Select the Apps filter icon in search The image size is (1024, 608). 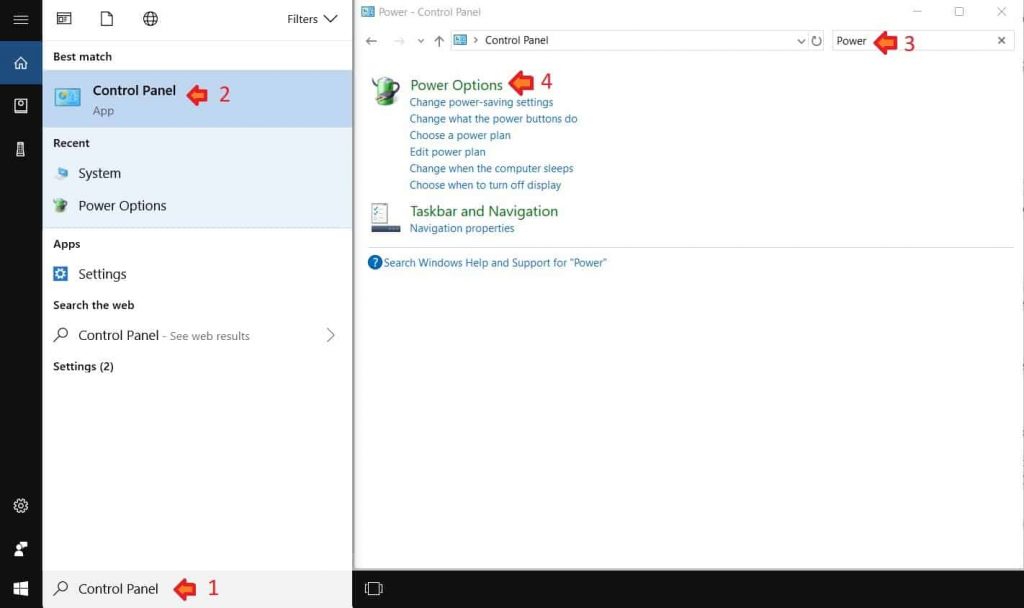64,19
